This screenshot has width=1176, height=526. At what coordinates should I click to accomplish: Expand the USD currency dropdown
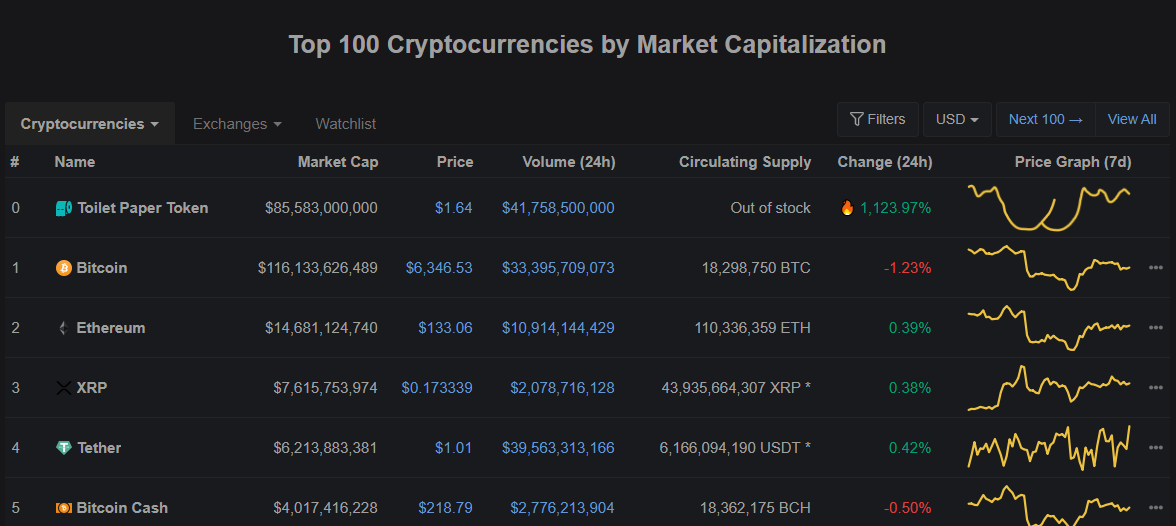click(957, 119)
